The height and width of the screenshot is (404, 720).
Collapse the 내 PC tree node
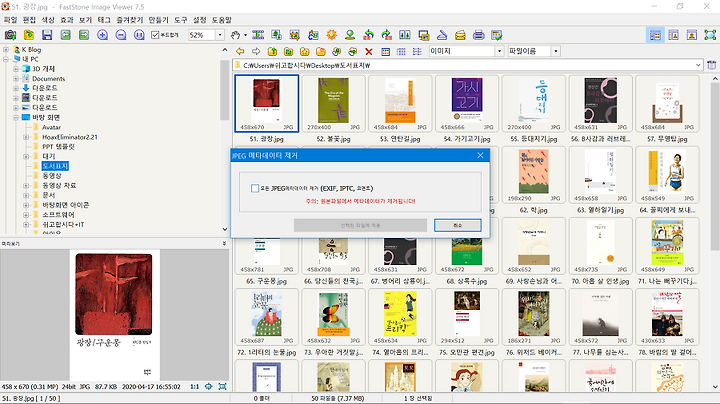(x=6, y=59)
